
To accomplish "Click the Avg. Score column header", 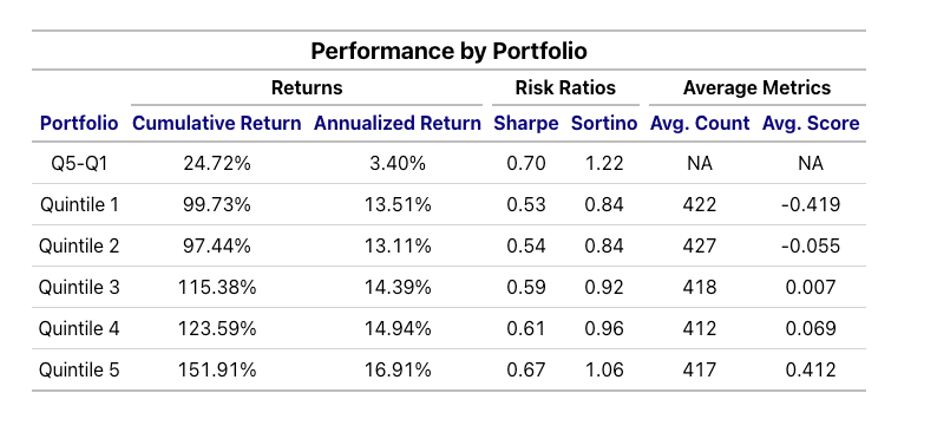I will click(x=811, y=124).
